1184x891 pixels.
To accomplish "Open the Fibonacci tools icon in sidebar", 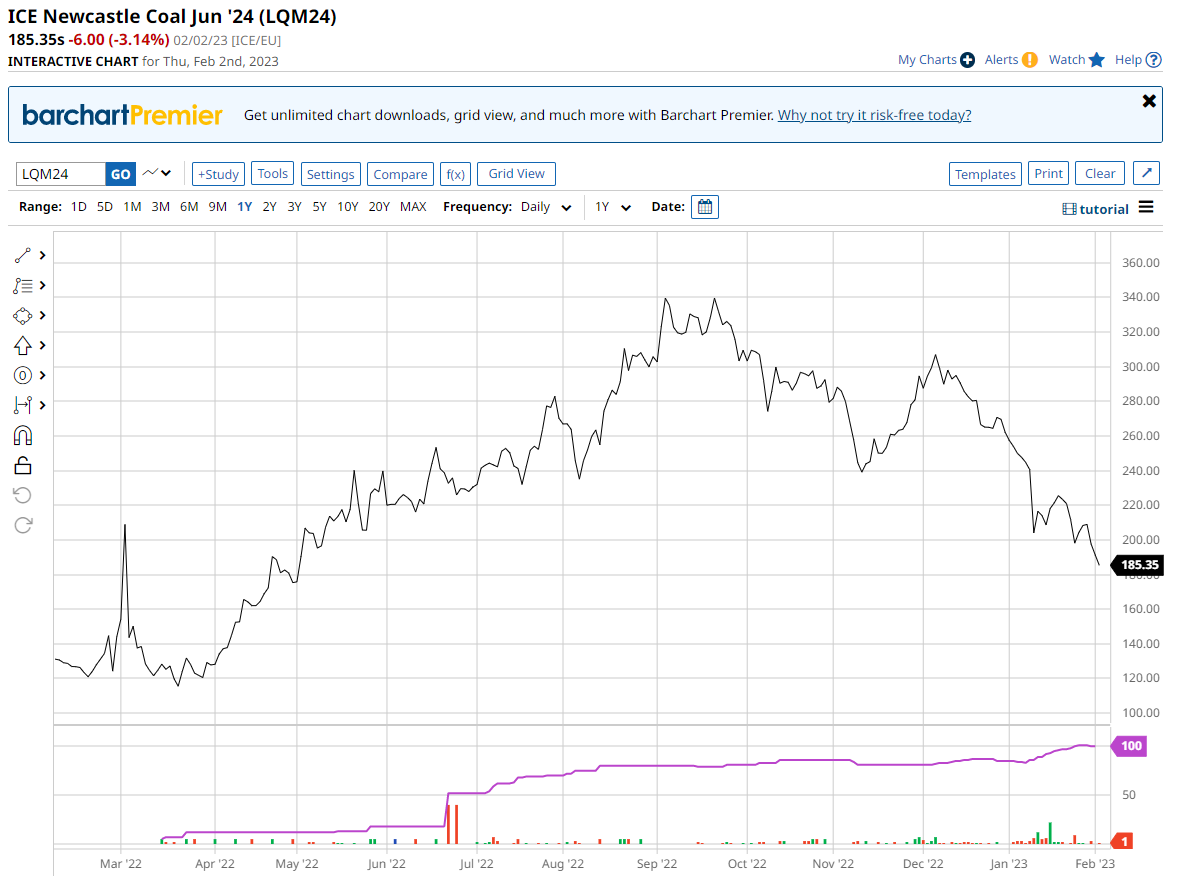I will click(x=23, y=286).
